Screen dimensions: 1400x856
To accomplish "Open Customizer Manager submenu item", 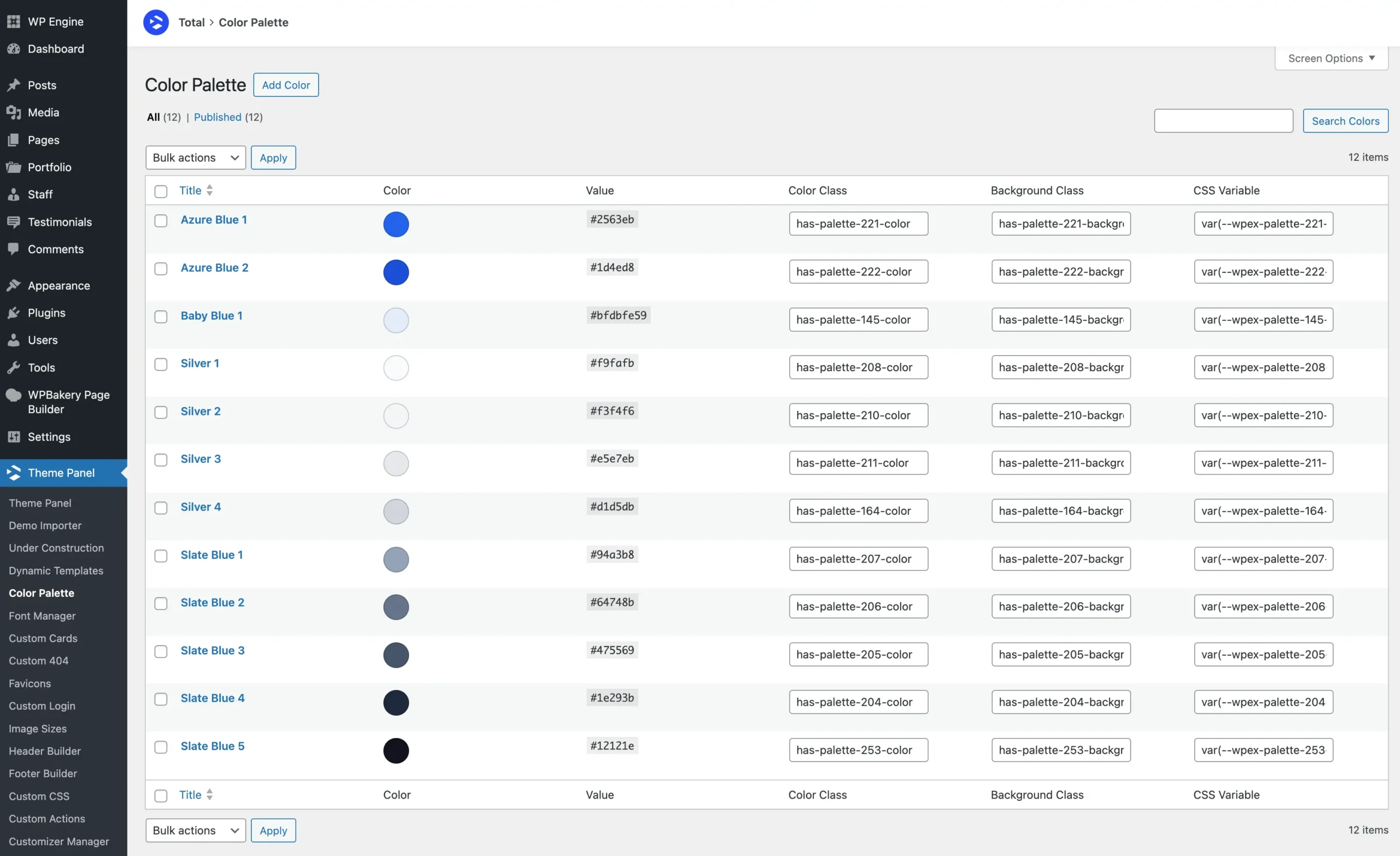I will pyautogui.click(x=59, y=841).
